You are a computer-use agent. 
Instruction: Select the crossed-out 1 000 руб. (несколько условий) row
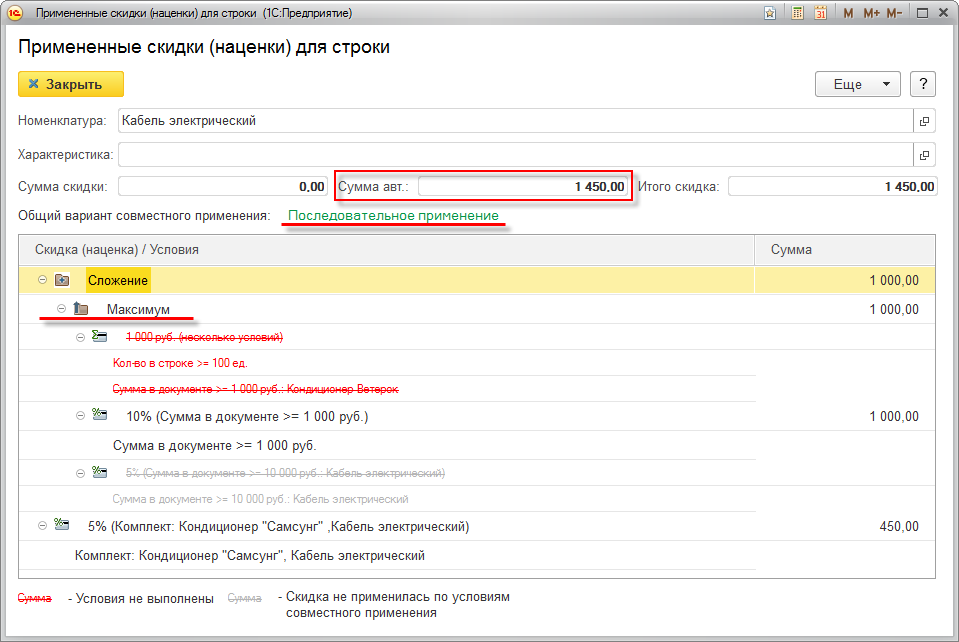tap(204, 337)
